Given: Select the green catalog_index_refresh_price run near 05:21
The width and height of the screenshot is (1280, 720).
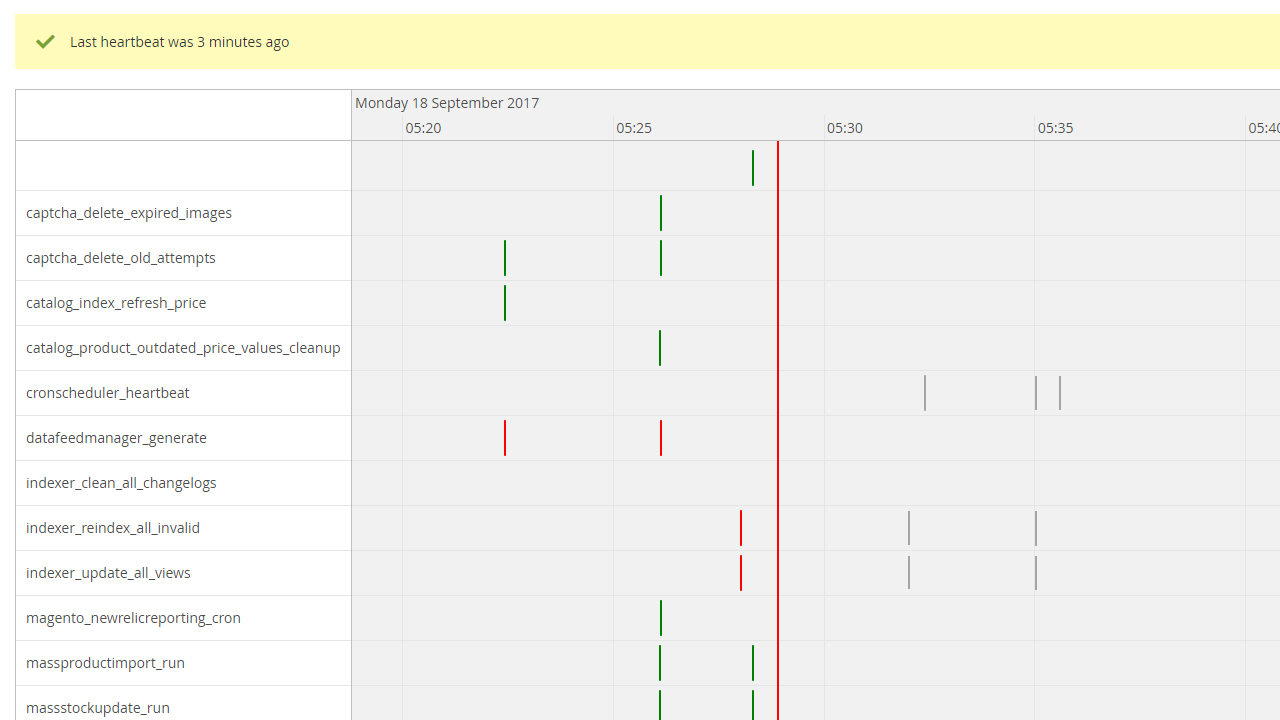Looking at the screenshot, I should (x=505, y=302).
